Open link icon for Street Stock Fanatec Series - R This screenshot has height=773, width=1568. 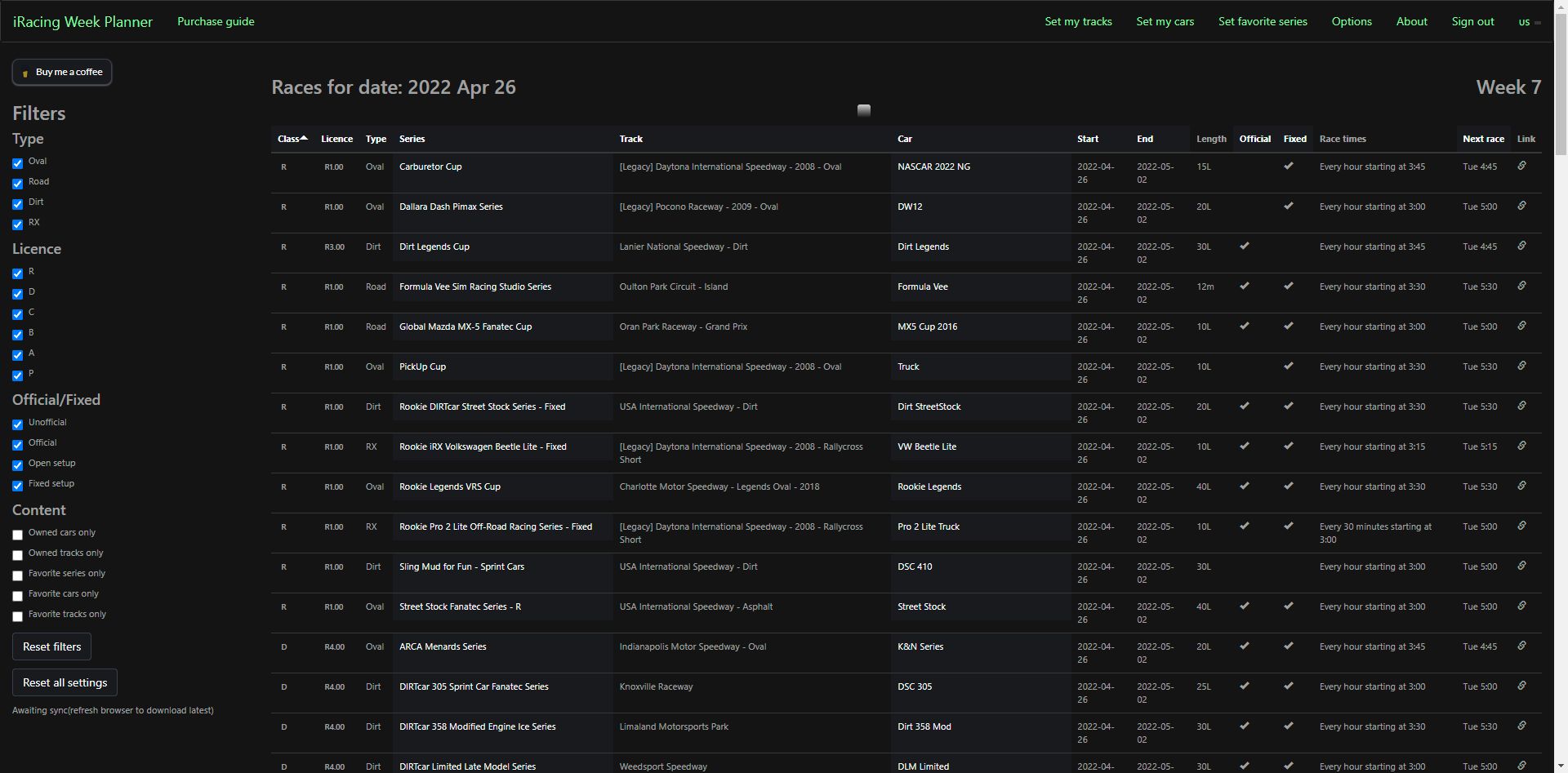[x=1521, y=606]
